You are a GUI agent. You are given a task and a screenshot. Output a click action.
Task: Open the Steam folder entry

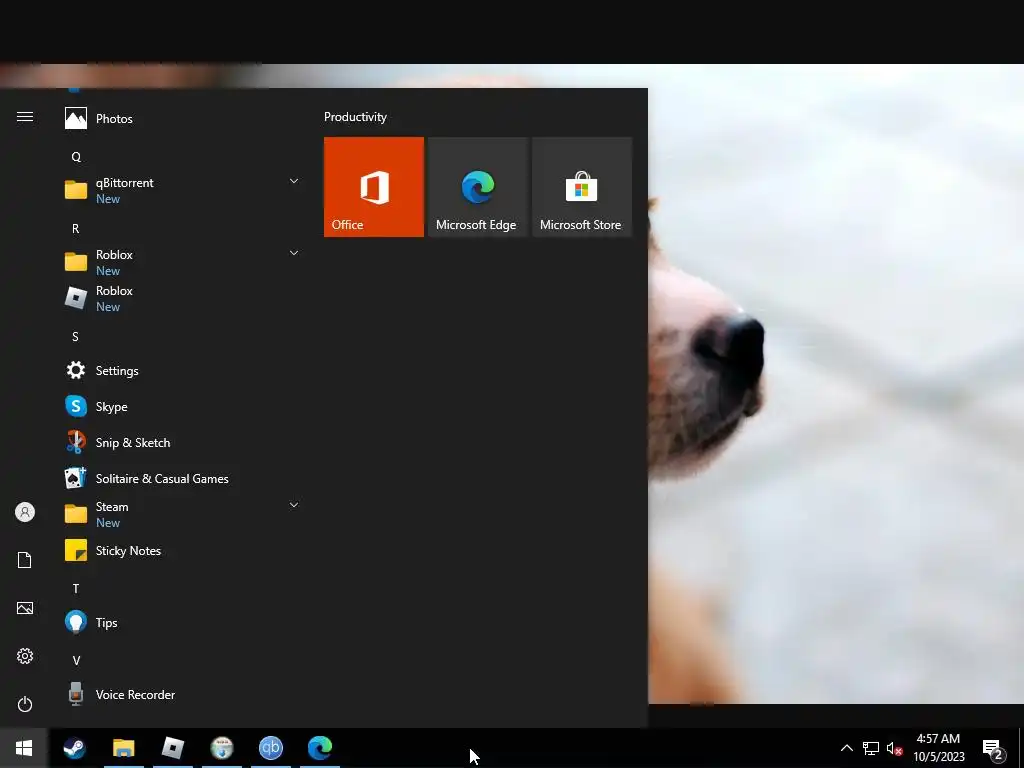click(x=182, y=514)
